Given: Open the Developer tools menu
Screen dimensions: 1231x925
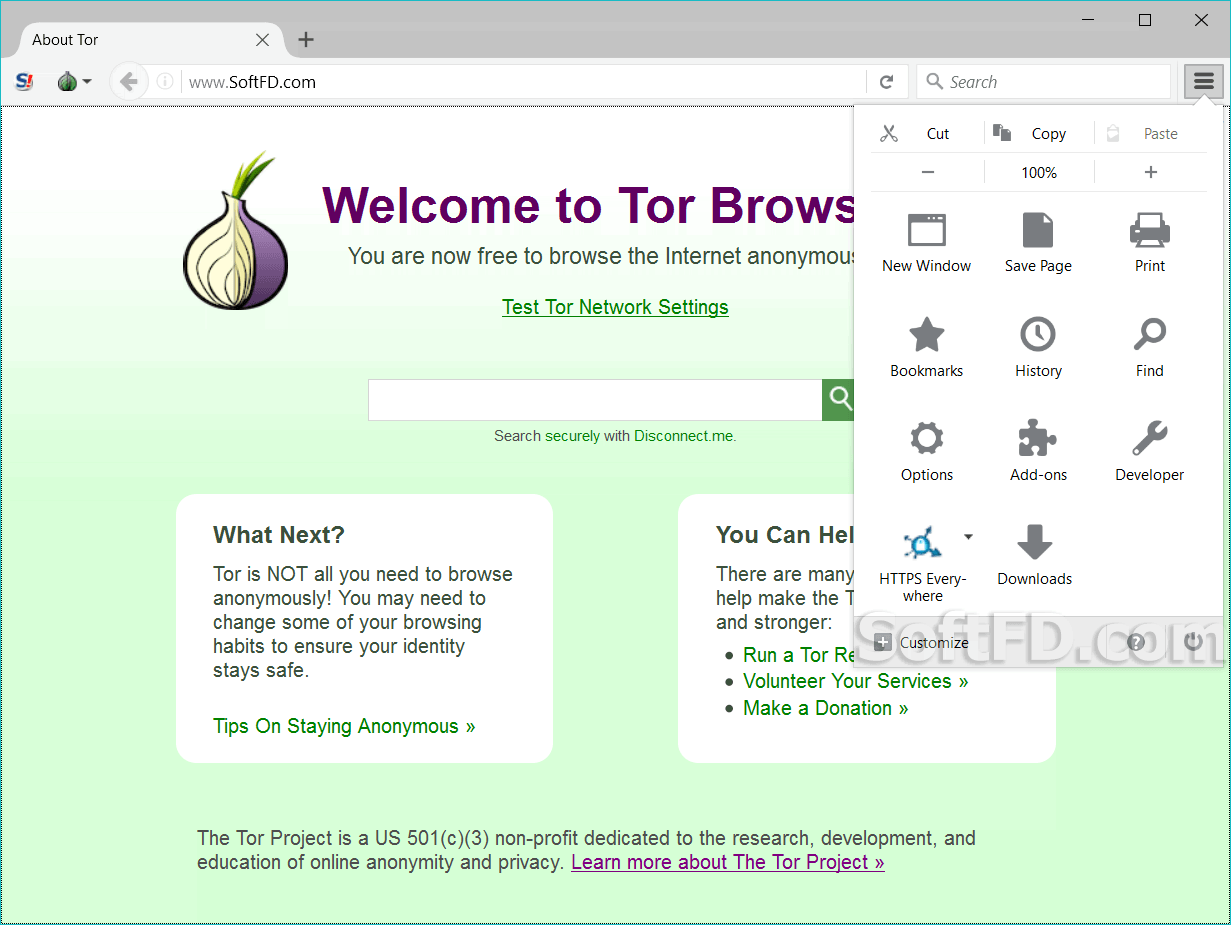Looking at the screenshot, I should [1150, 451].
